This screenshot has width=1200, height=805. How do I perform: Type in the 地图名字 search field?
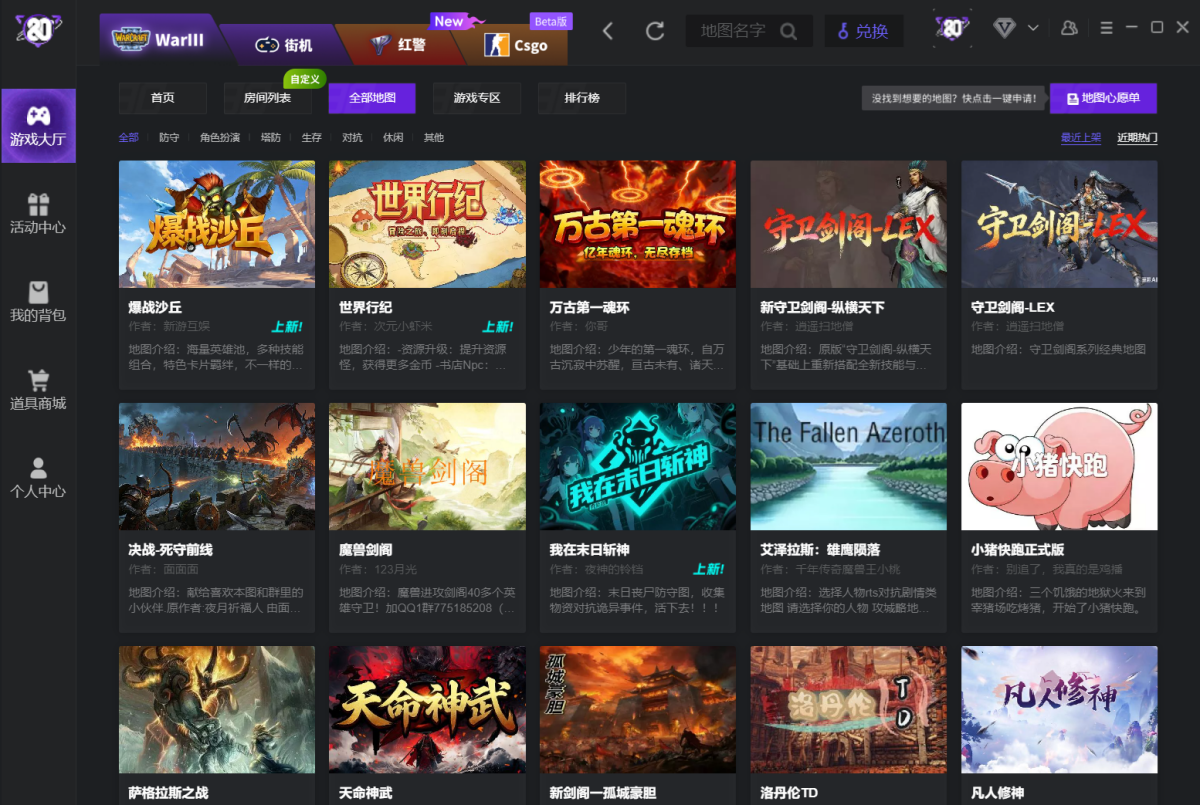coord(733,31)
